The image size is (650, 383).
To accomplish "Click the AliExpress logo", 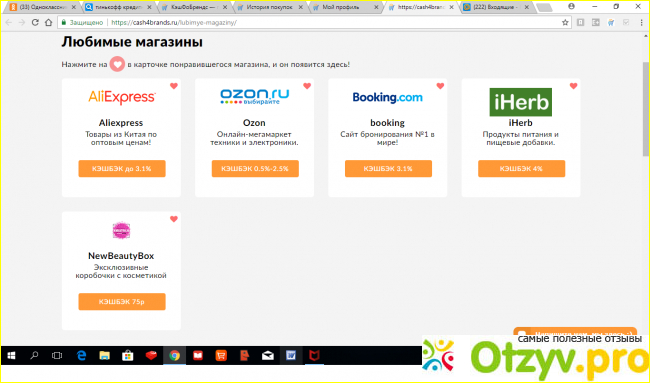I will tap(121, 97).
